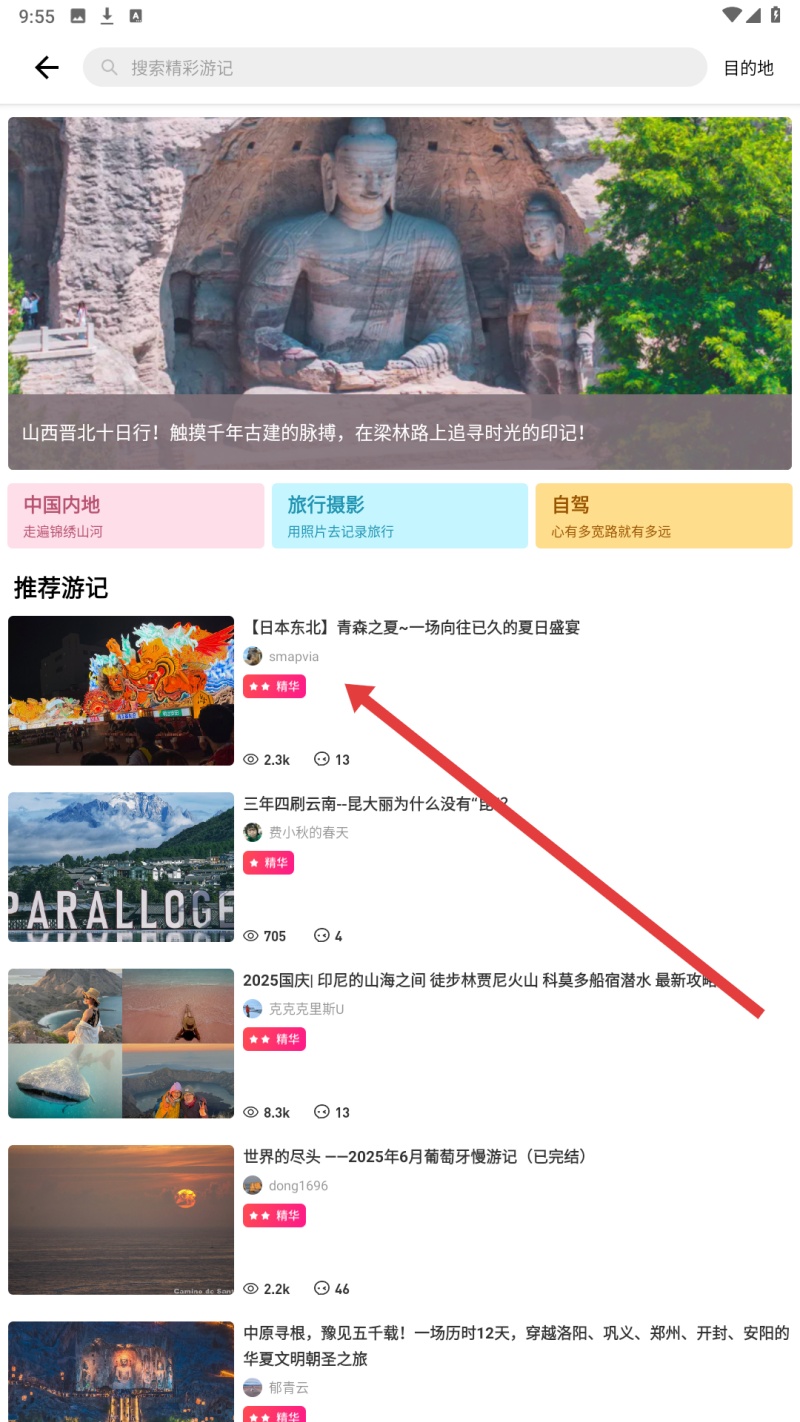Click smapvia's author avatar
800x1422 pixels.
tap(253, 656)
